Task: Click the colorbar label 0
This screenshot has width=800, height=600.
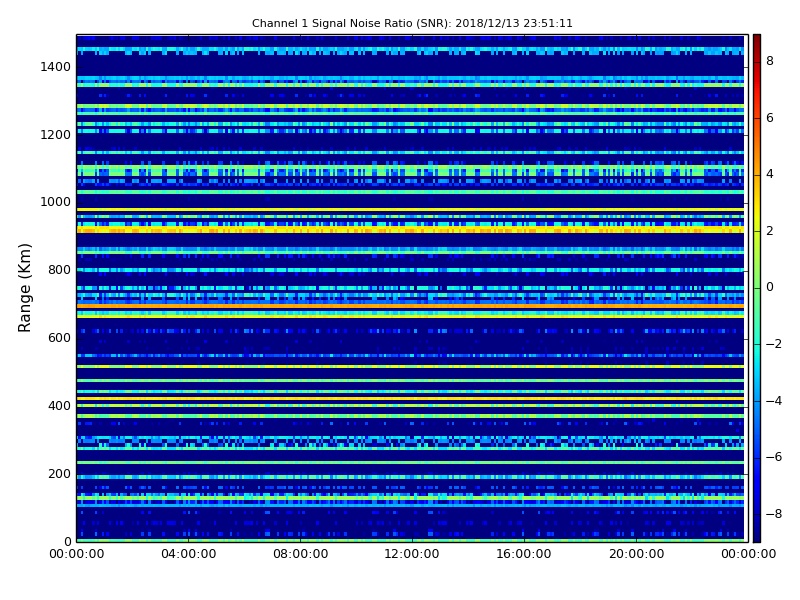Action: 770,287
